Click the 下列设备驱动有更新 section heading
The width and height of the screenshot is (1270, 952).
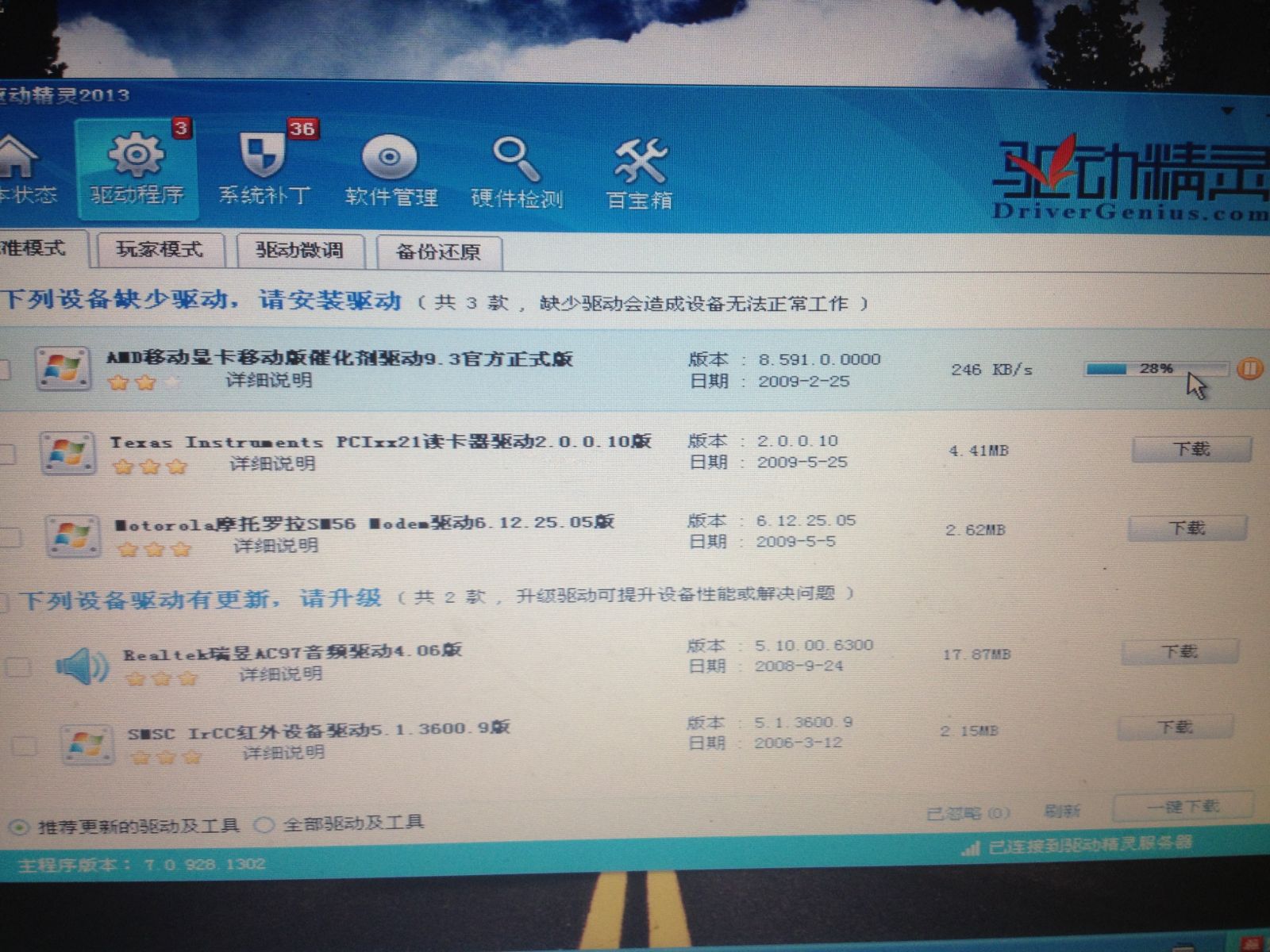click(x=201, y=599)
